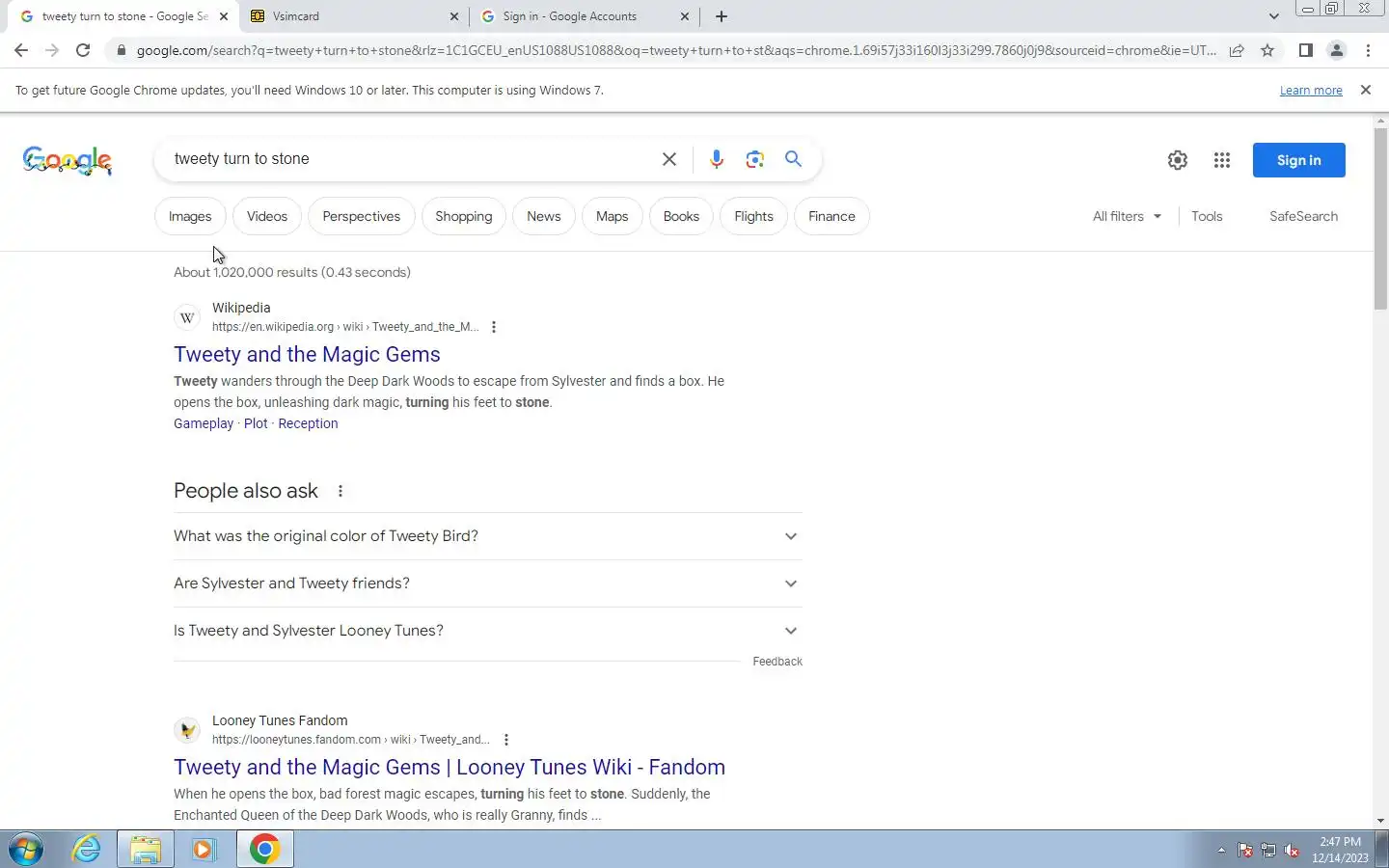Bookmark this tab with star icon
This screenshot has width=1389, height=868.
coord(1267,50)
